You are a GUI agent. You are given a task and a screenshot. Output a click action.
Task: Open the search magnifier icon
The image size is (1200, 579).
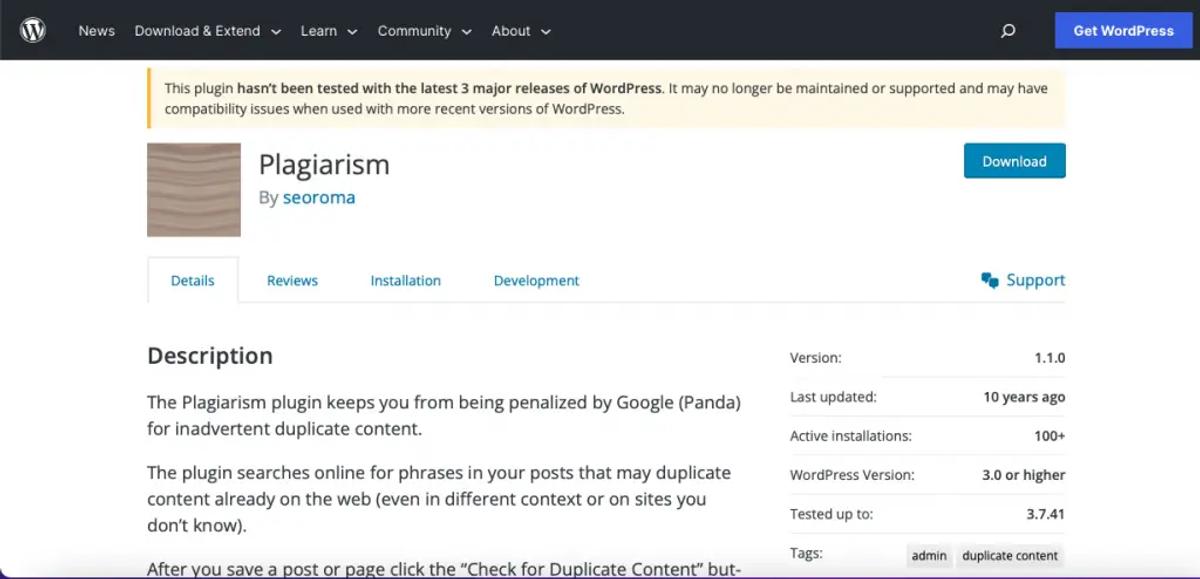point(1008,31)
